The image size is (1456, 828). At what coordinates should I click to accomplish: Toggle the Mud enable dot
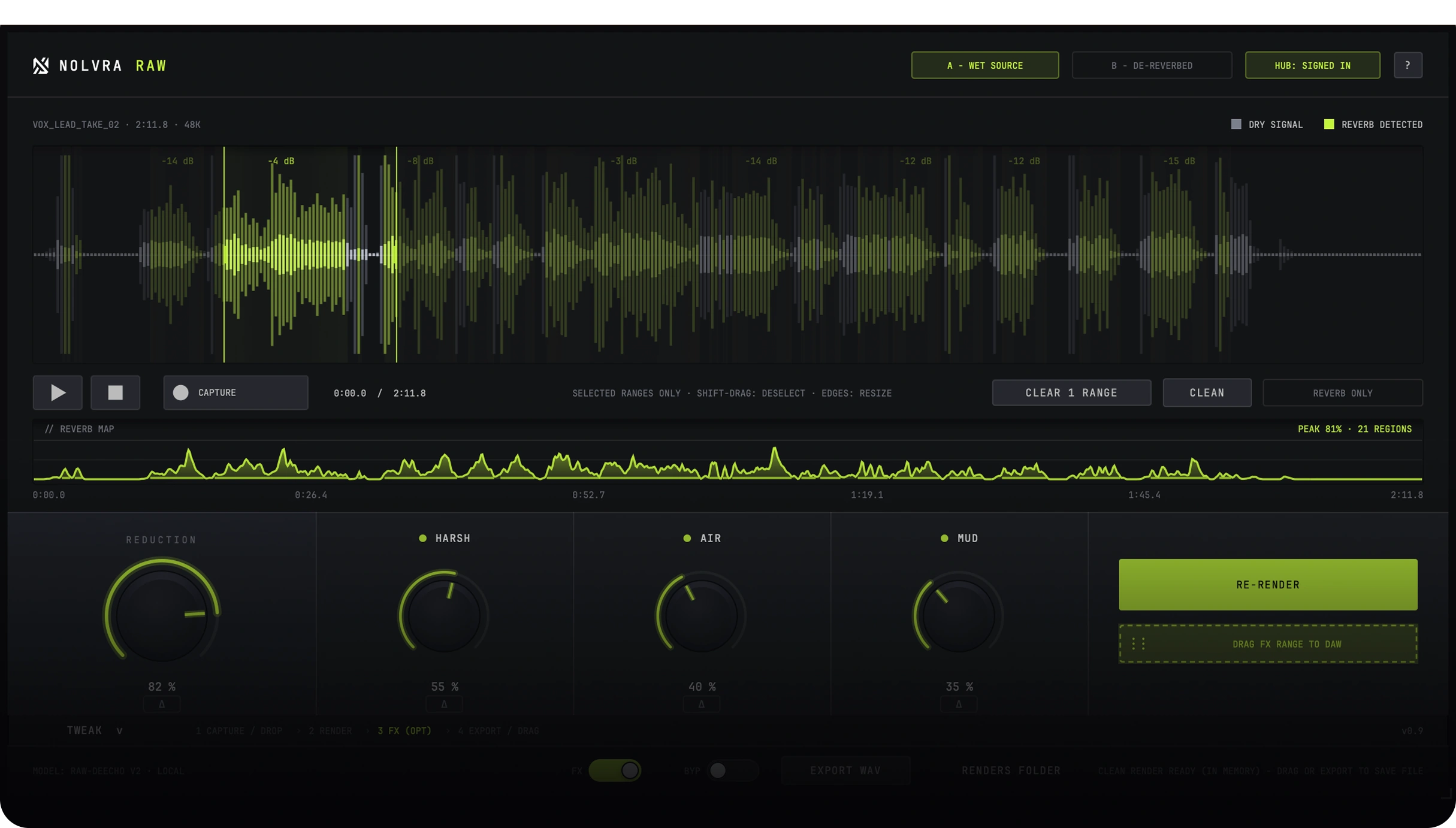(944, 538)
